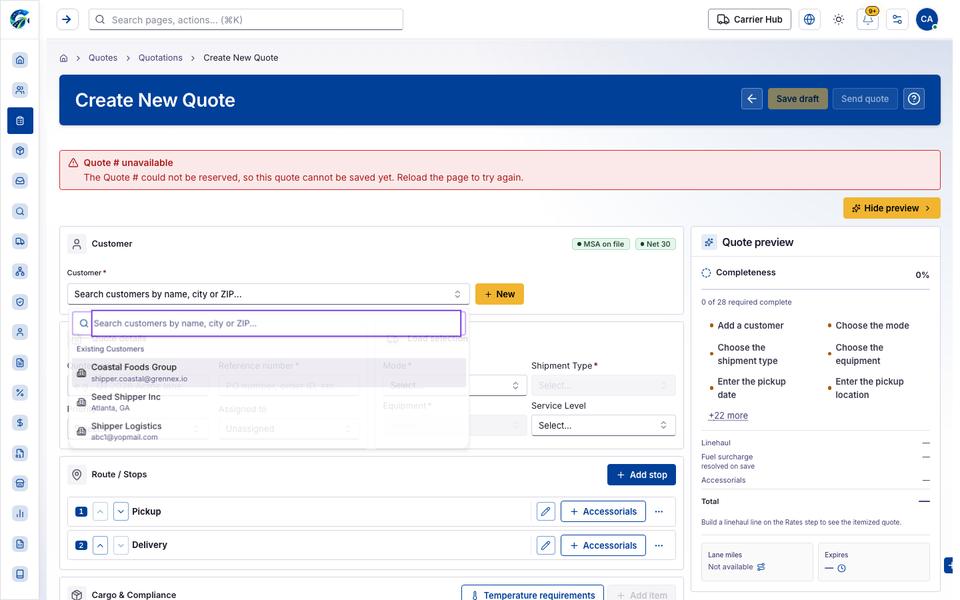Open the Service Level dropdown
Image resolution: width=960 pixels, height=600 pixels.
[603, 426]
